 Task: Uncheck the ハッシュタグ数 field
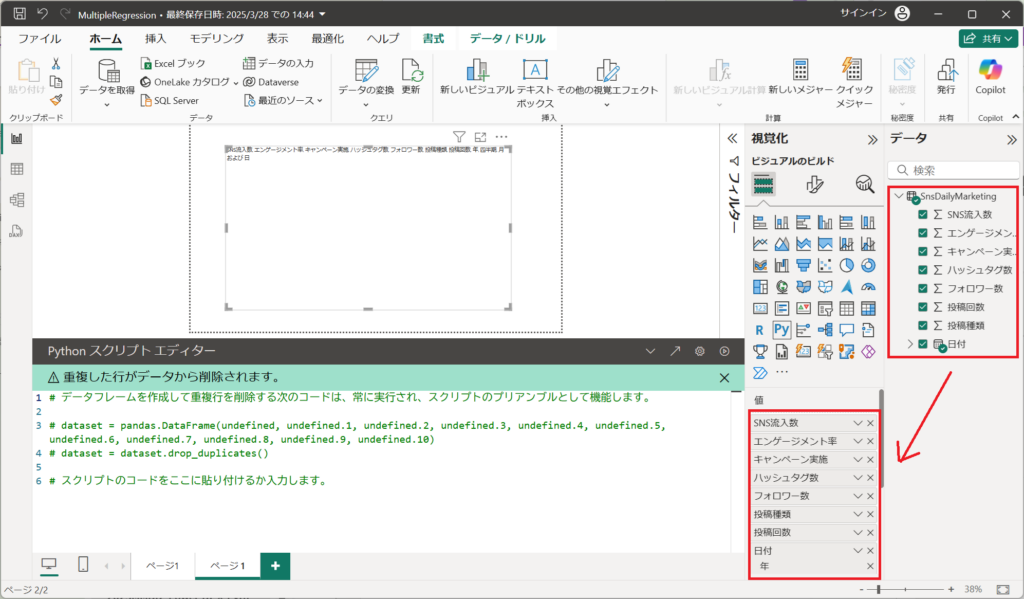[923, 269]
